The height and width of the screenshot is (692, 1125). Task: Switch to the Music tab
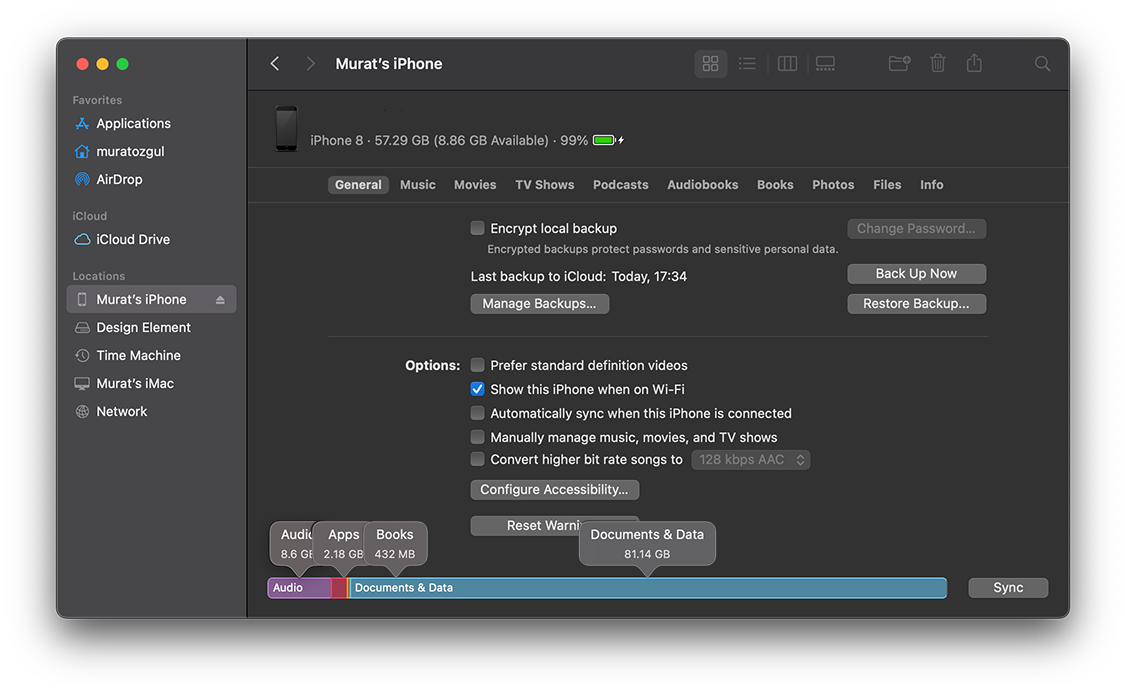point(418,184)
